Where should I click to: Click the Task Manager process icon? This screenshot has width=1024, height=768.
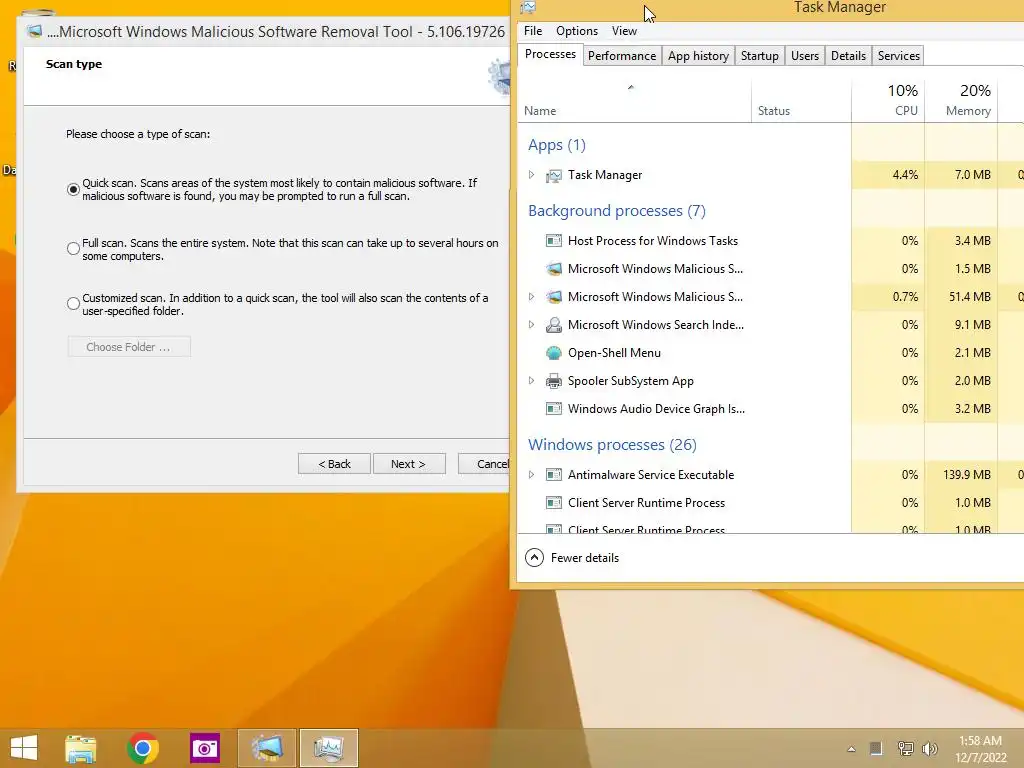pyautogui.click(x=554, y=176)
